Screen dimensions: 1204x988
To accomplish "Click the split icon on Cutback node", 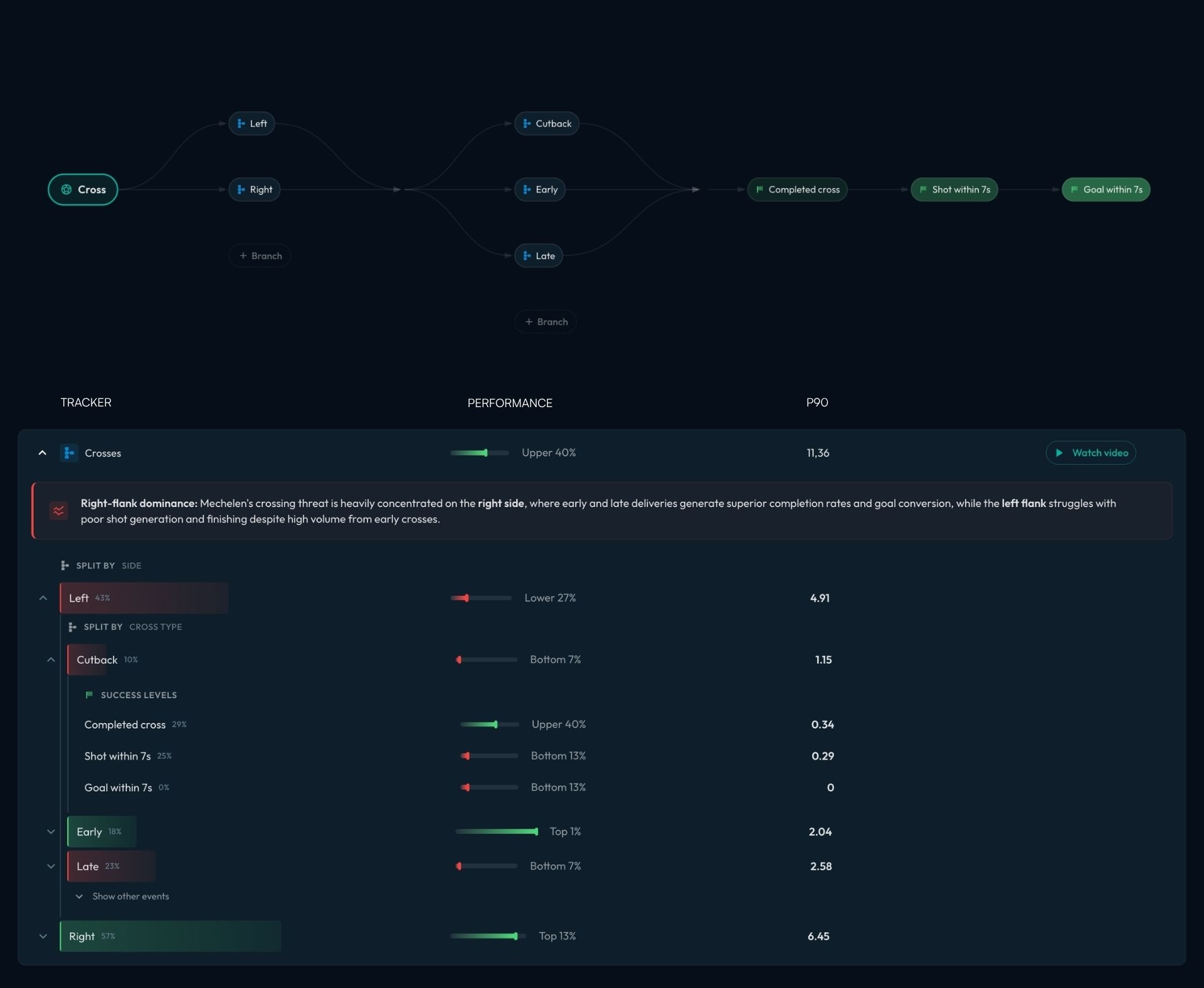I will point(527,124).
